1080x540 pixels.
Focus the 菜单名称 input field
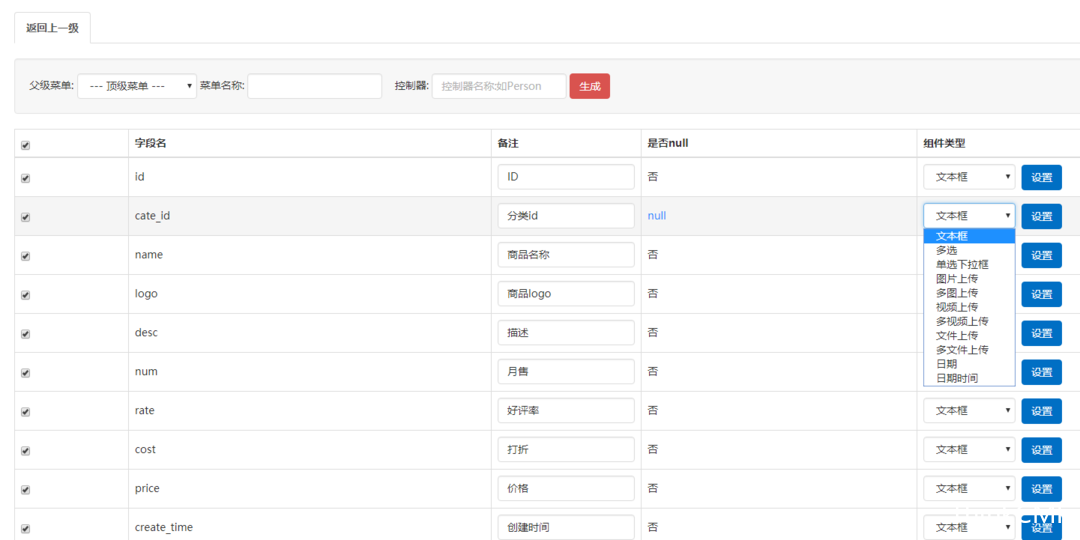click(315, 87)
